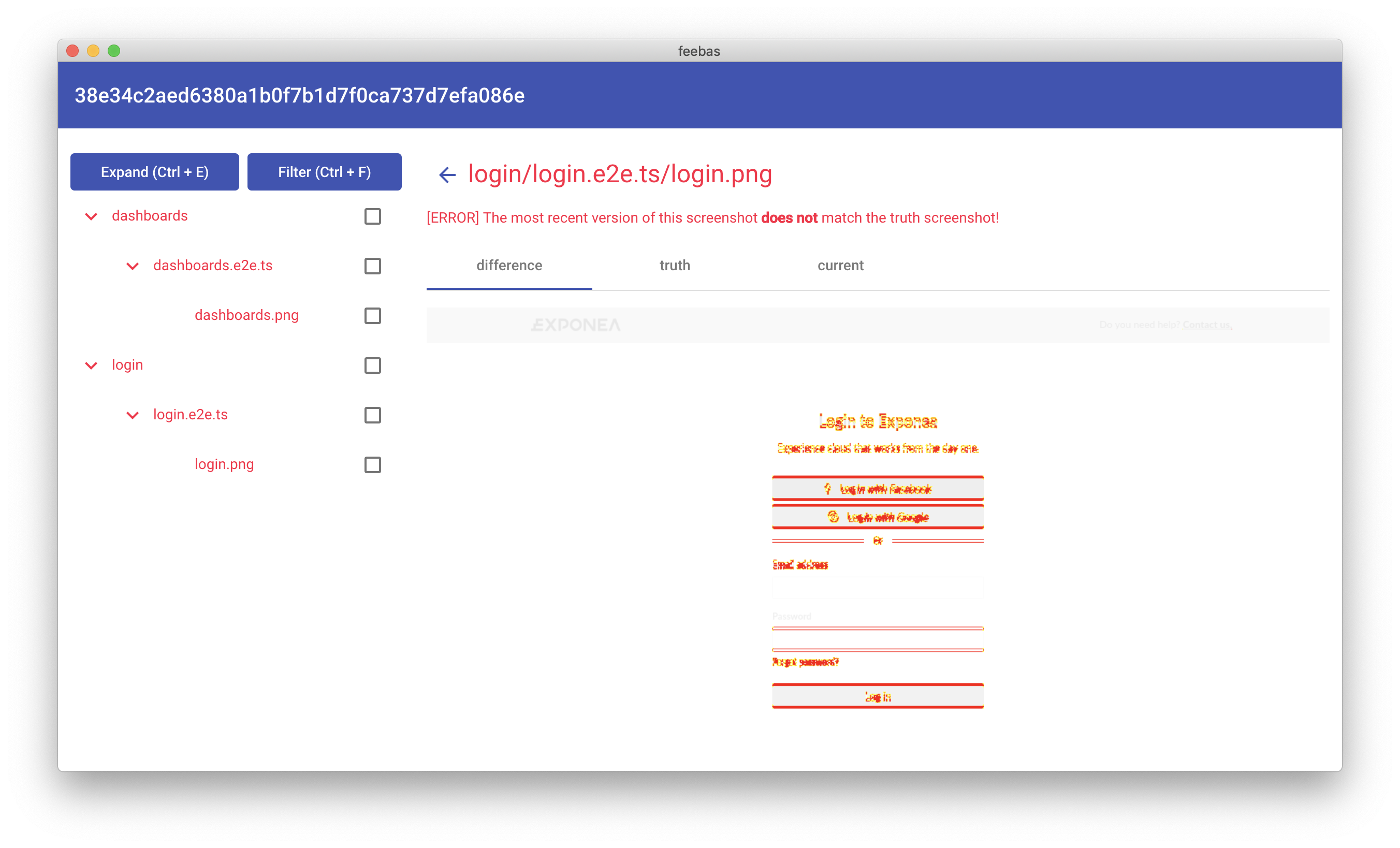Enable the dashboards.png checkbox
This screenshot has width=1400, height=848.
coord(372,316)
